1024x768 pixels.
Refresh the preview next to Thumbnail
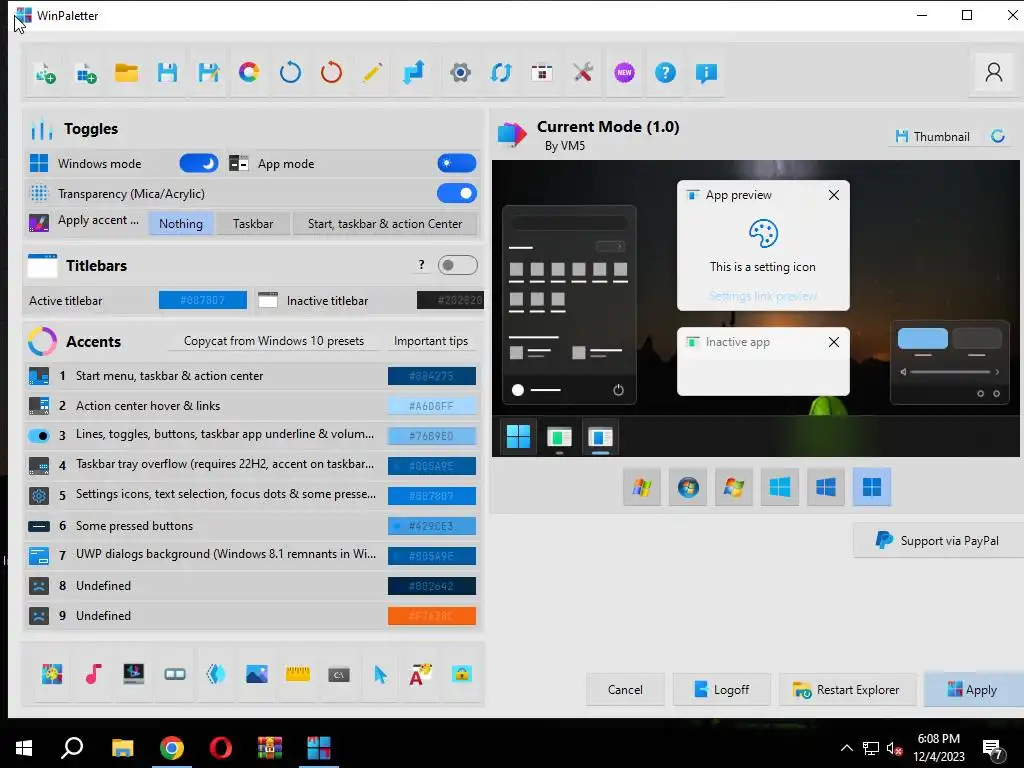pos(998,136)
